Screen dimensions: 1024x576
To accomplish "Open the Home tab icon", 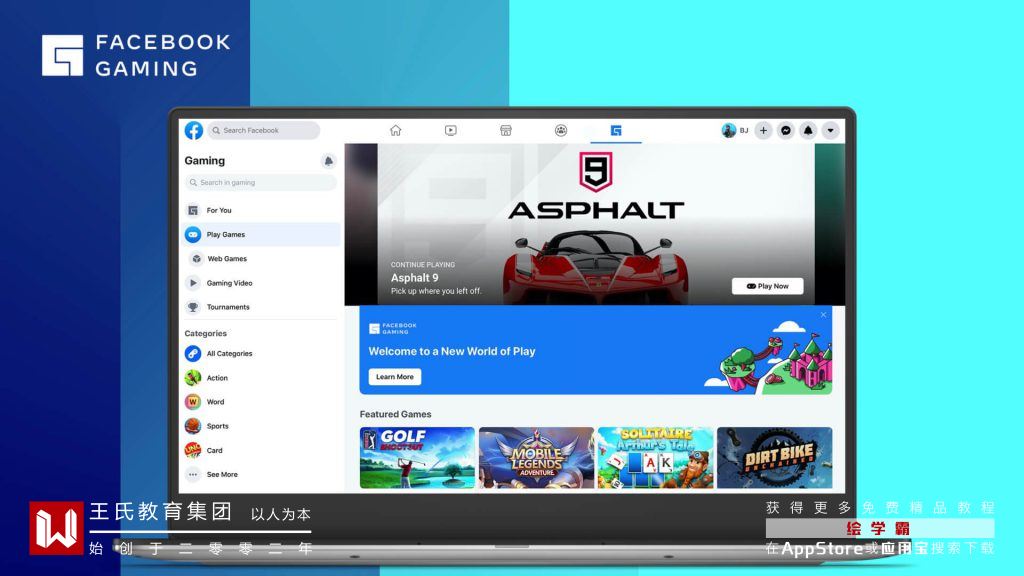I will [x=396, y=131].
